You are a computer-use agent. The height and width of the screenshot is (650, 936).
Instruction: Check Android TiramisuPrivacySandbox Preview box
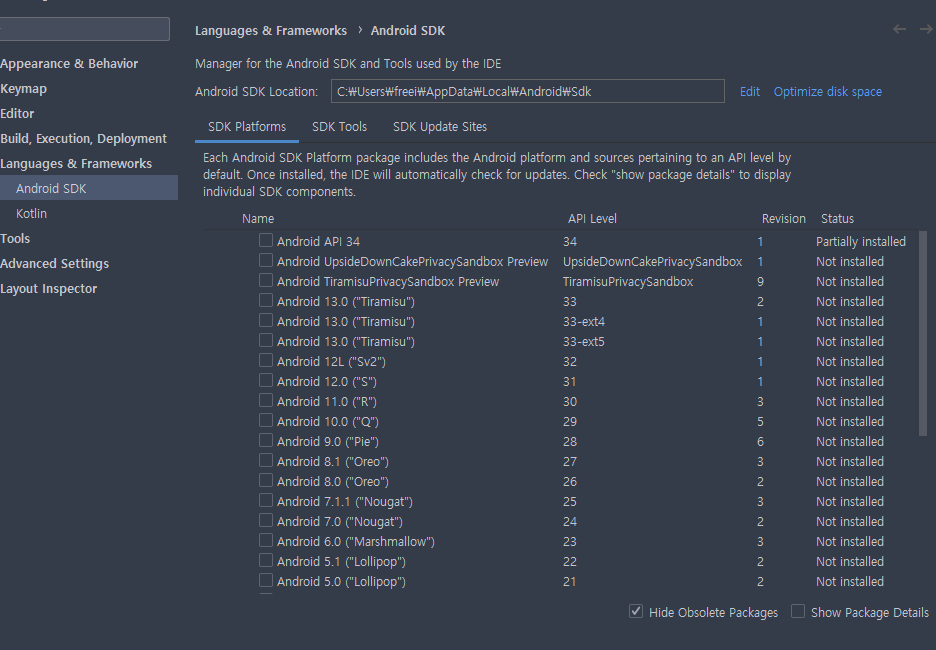[x=266, y=280]
